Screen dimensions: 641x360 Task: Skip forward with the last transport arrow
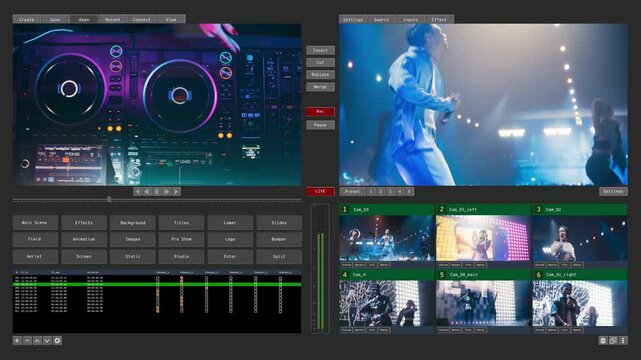[176, 191]
